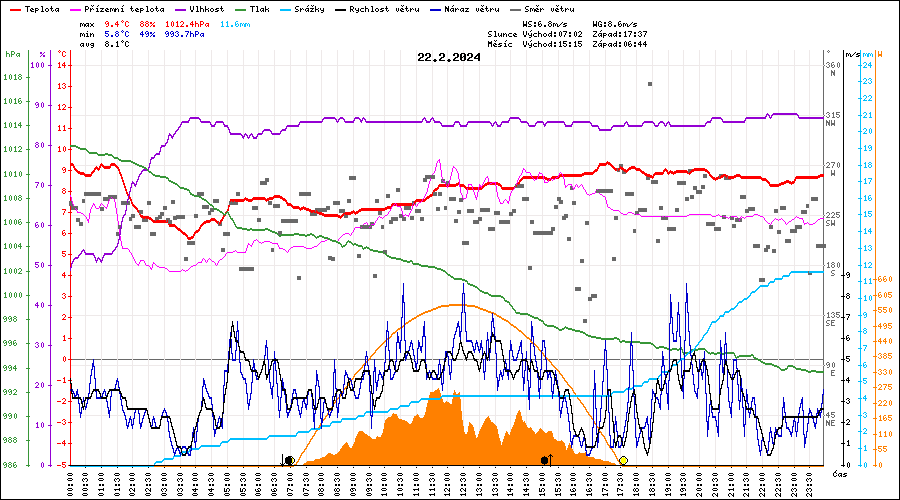
Task: Click the 18:00 time axis label
Action: 637,485
